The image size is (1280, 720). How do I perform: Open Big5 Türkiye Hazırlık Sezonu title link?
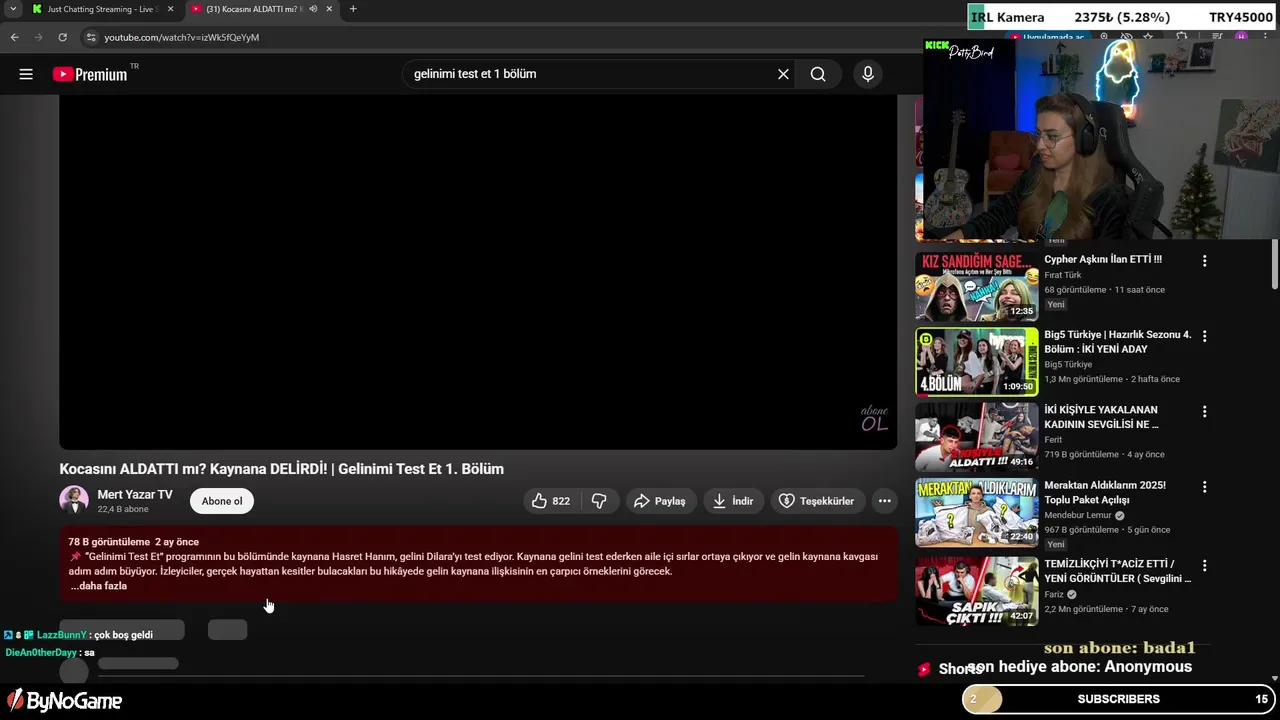(1118, 342)
